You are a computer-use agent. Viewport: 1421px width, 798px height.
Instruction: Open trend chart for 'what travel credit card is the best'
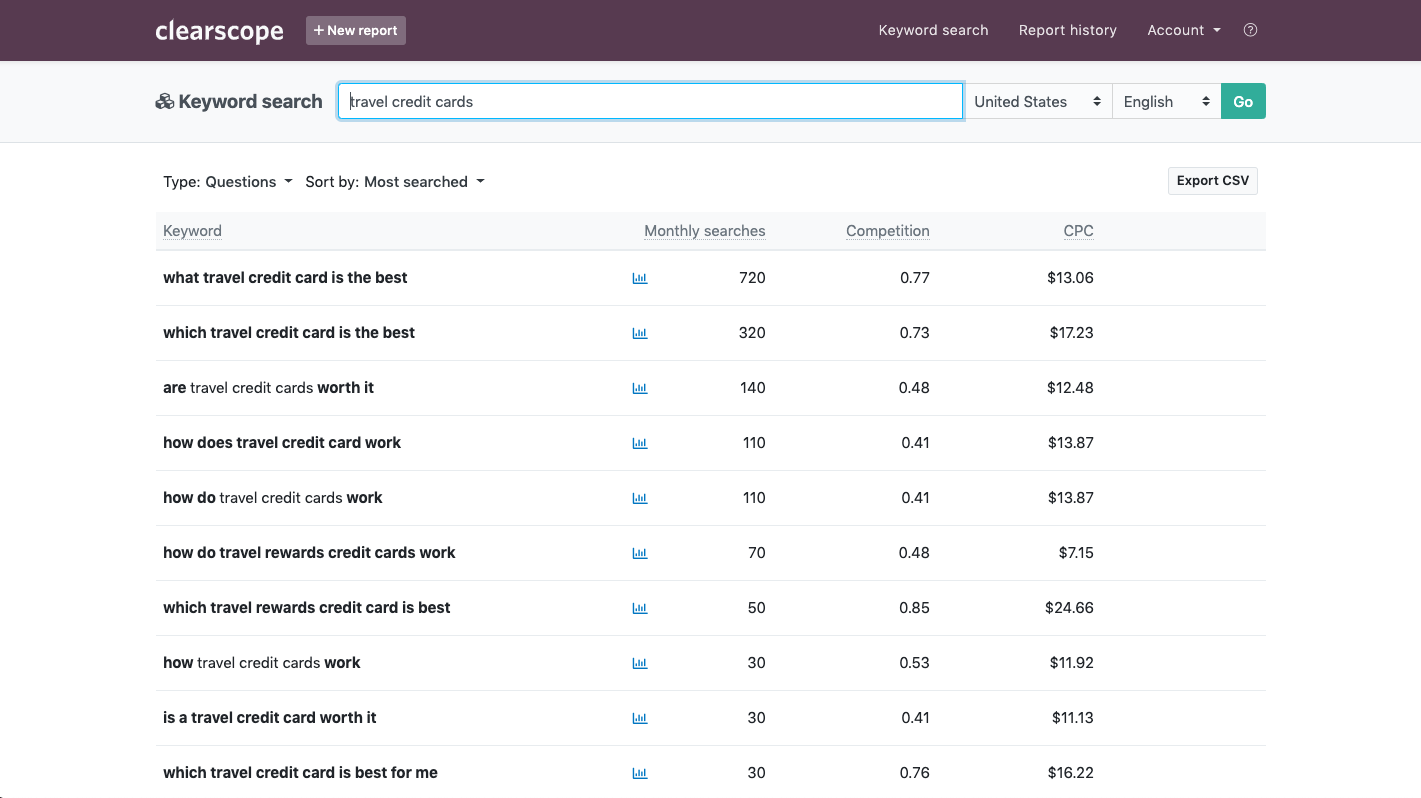[x=640, y=279]
